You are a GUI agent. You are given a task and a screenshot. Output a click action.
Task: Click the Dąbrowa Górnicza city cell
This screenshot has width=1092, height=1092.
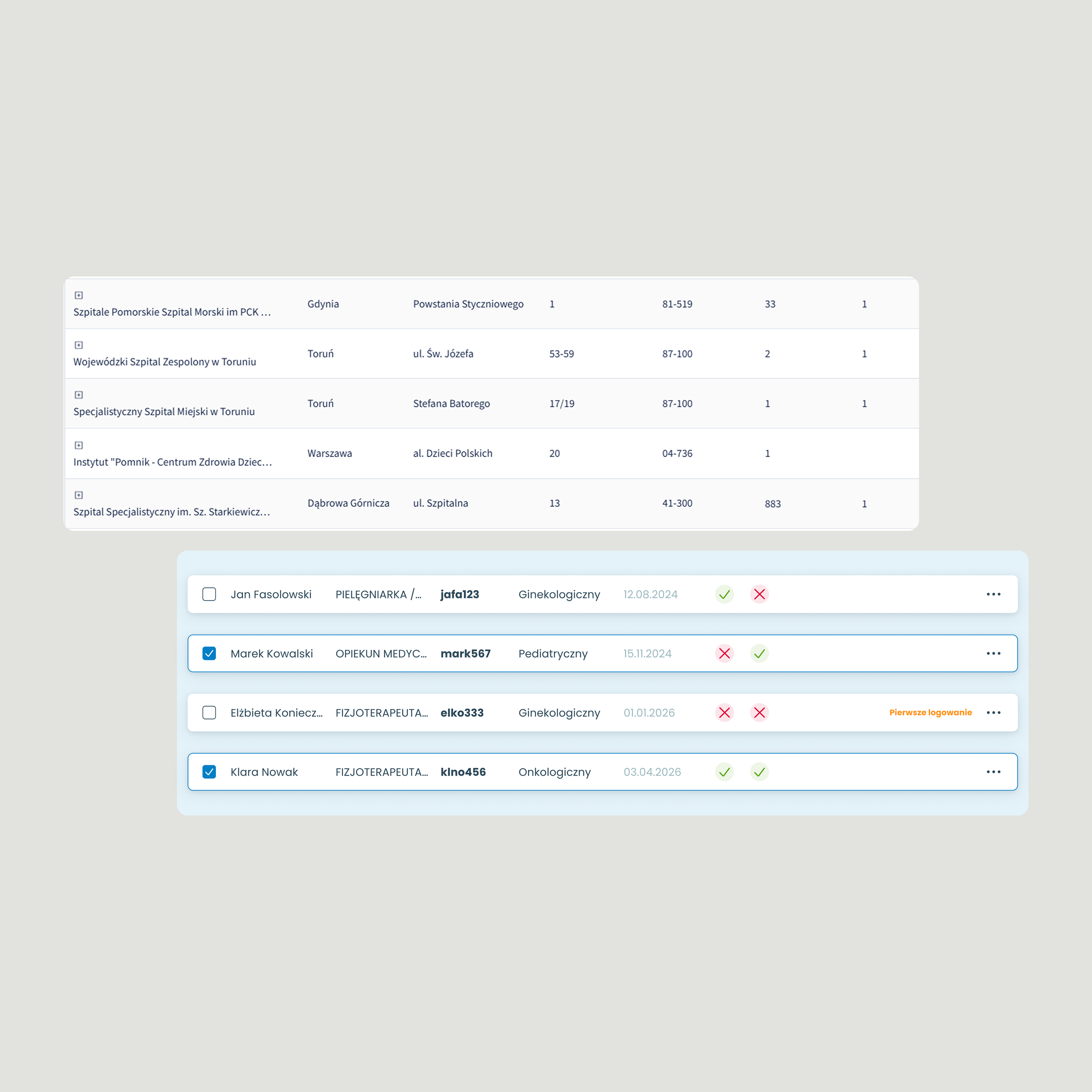pos(348,503)
